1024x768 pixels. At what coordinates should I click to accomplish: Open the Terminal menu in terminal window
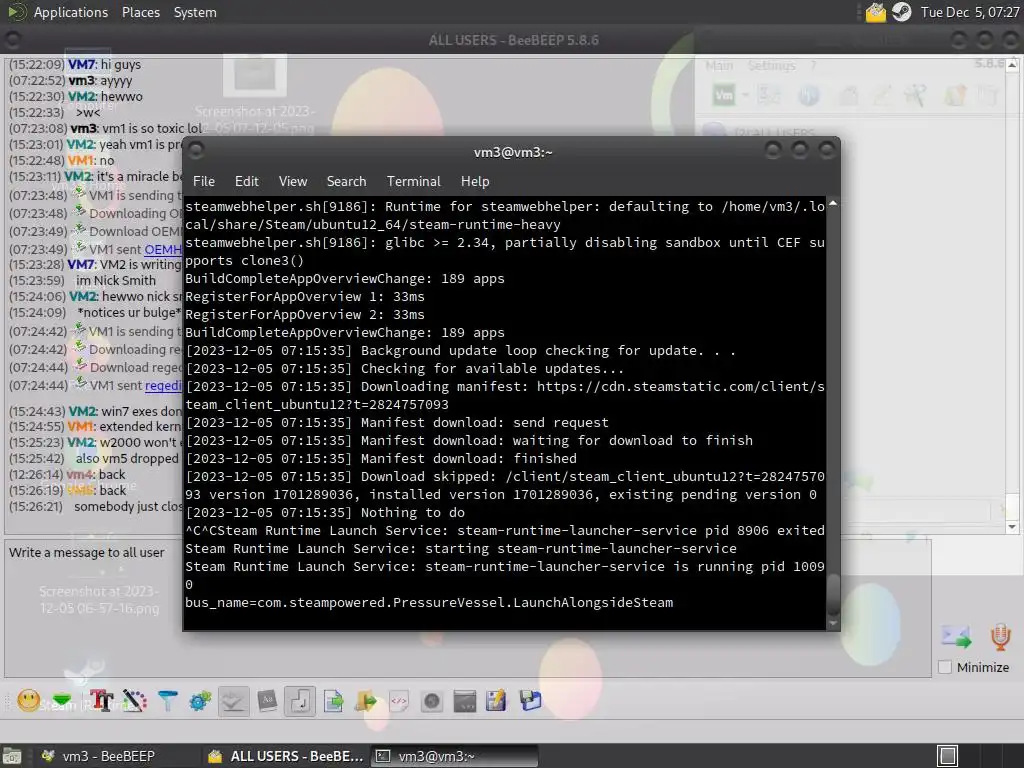(x=413, y=182)
